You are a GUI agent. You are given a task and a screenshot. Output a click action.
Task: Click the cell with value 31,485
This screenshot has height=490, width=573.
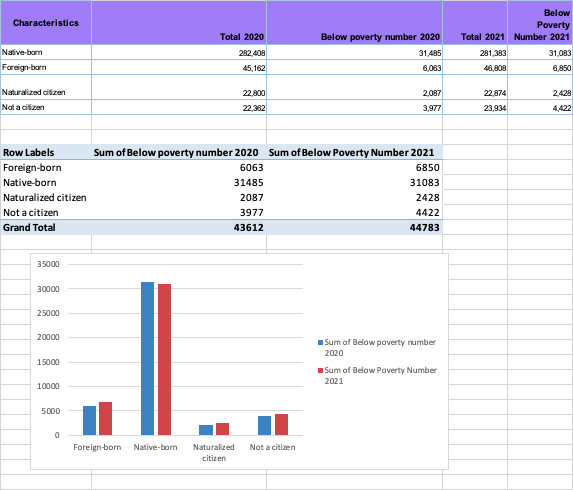[354, 52]
